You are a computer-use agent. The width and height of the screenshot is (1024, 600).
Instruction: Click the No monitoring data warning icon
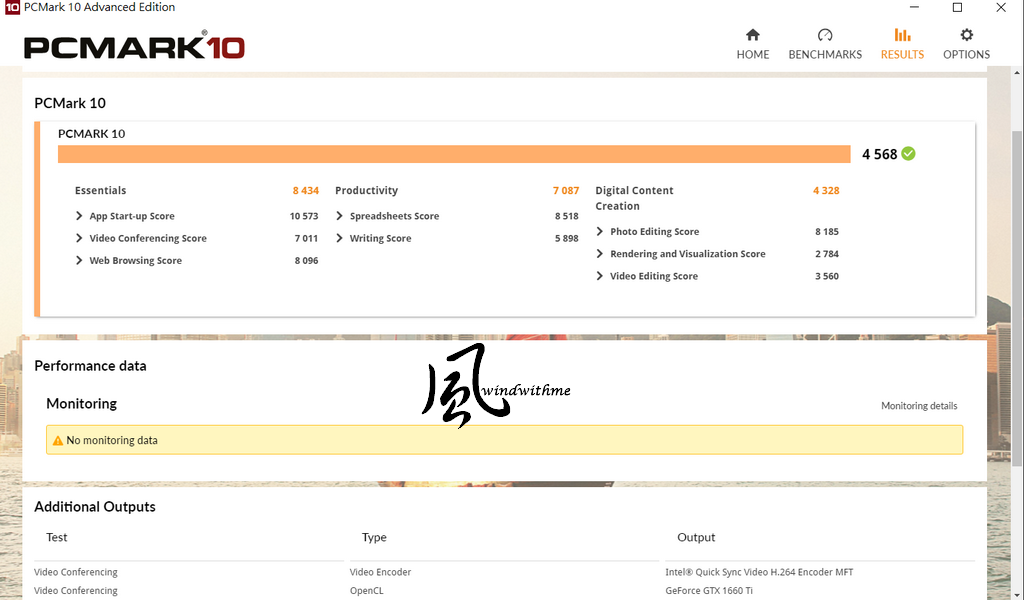57,441
